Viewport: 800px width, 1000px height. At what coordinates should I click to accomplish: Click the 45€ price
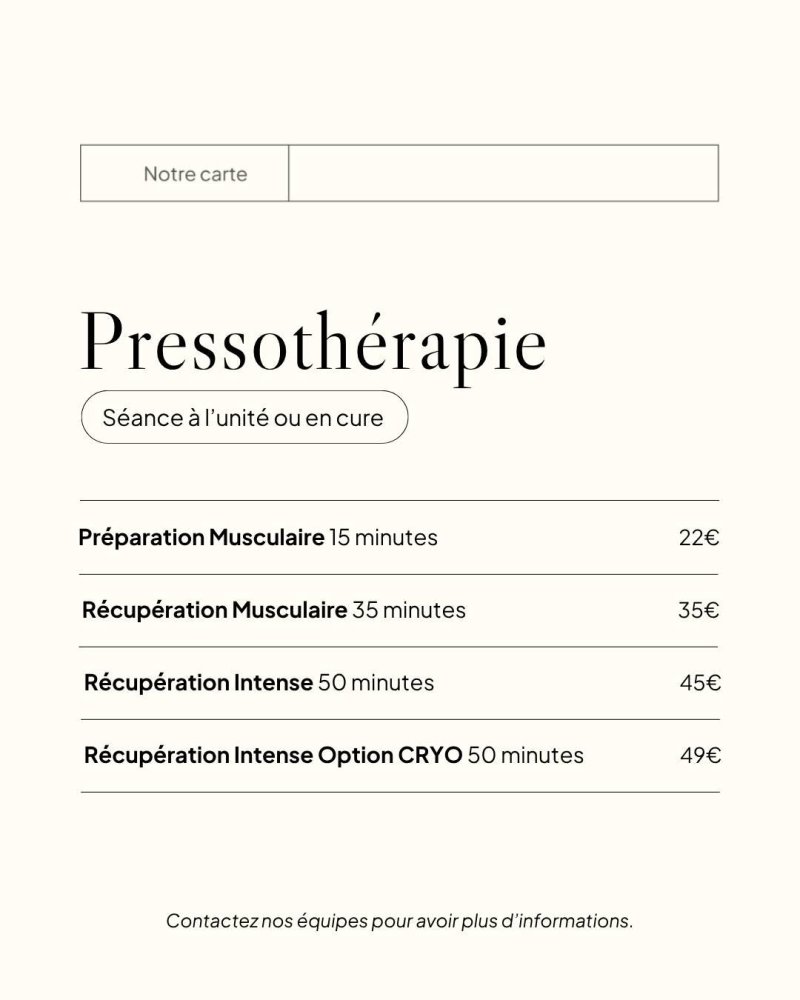tap(700, 683)
